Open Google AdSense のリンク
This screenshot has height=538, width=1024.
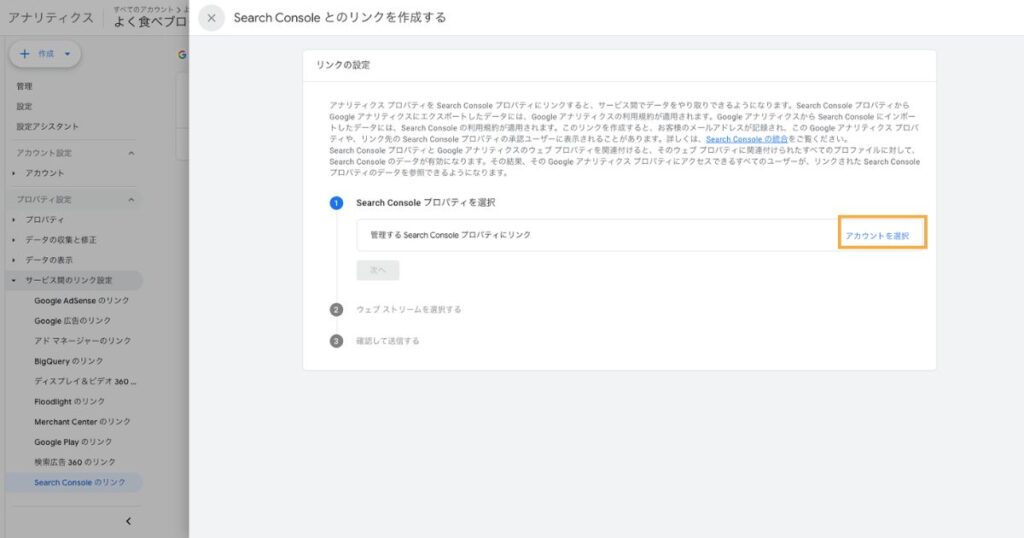pos(82,300)
